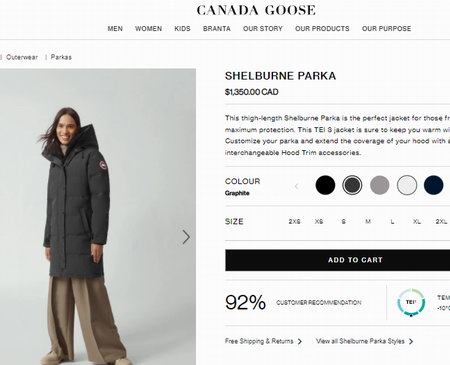Open the Our Story menu
450x365 pixels.
(263, 29)
